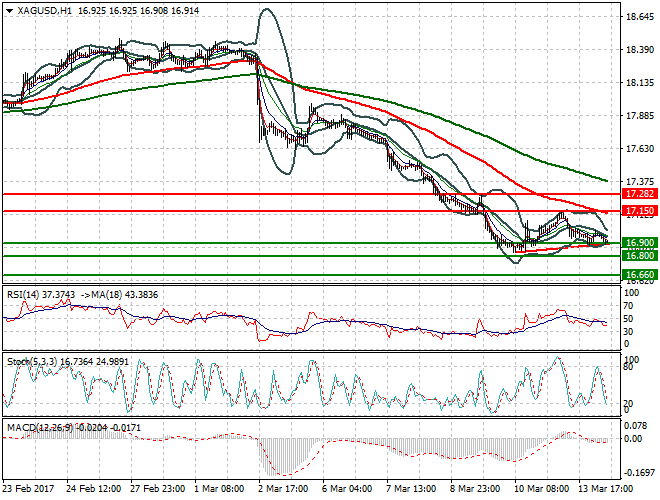Select the MACD(12,26,9) indicator label
The image size is (660, 500).
[x=40, y=428]
